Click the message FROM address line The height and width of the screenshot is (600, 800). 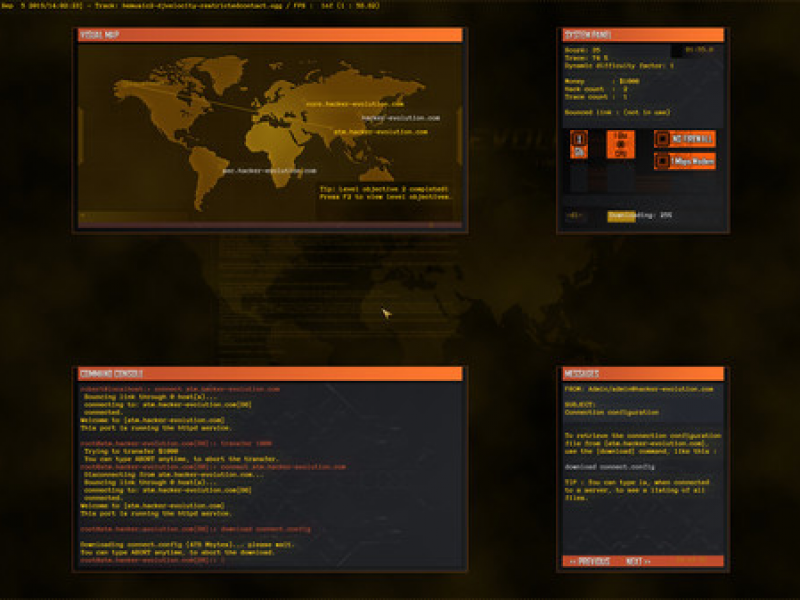(x=639, y=389)
